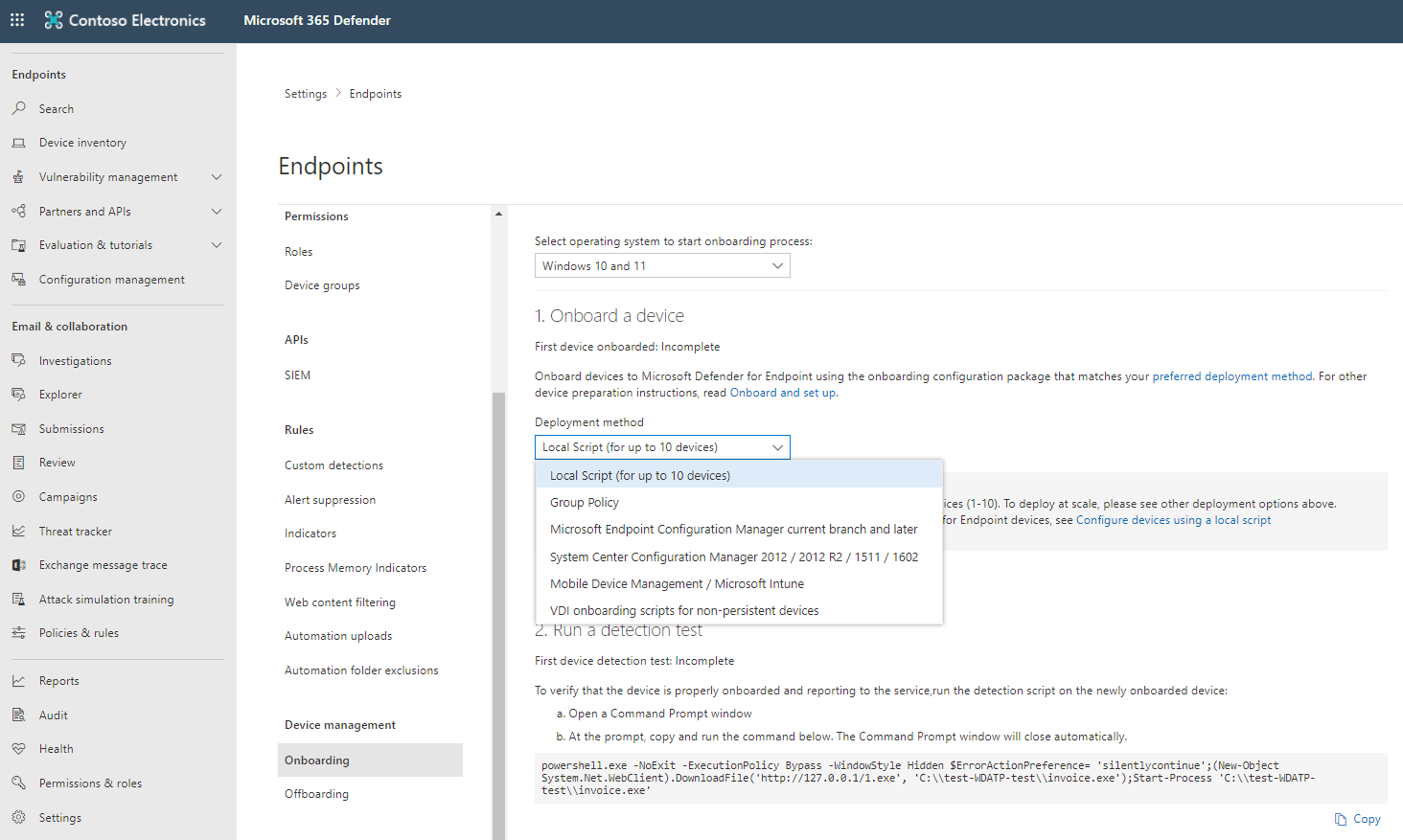Click the Threat tracker chart icon

click(x=18, y=531)
